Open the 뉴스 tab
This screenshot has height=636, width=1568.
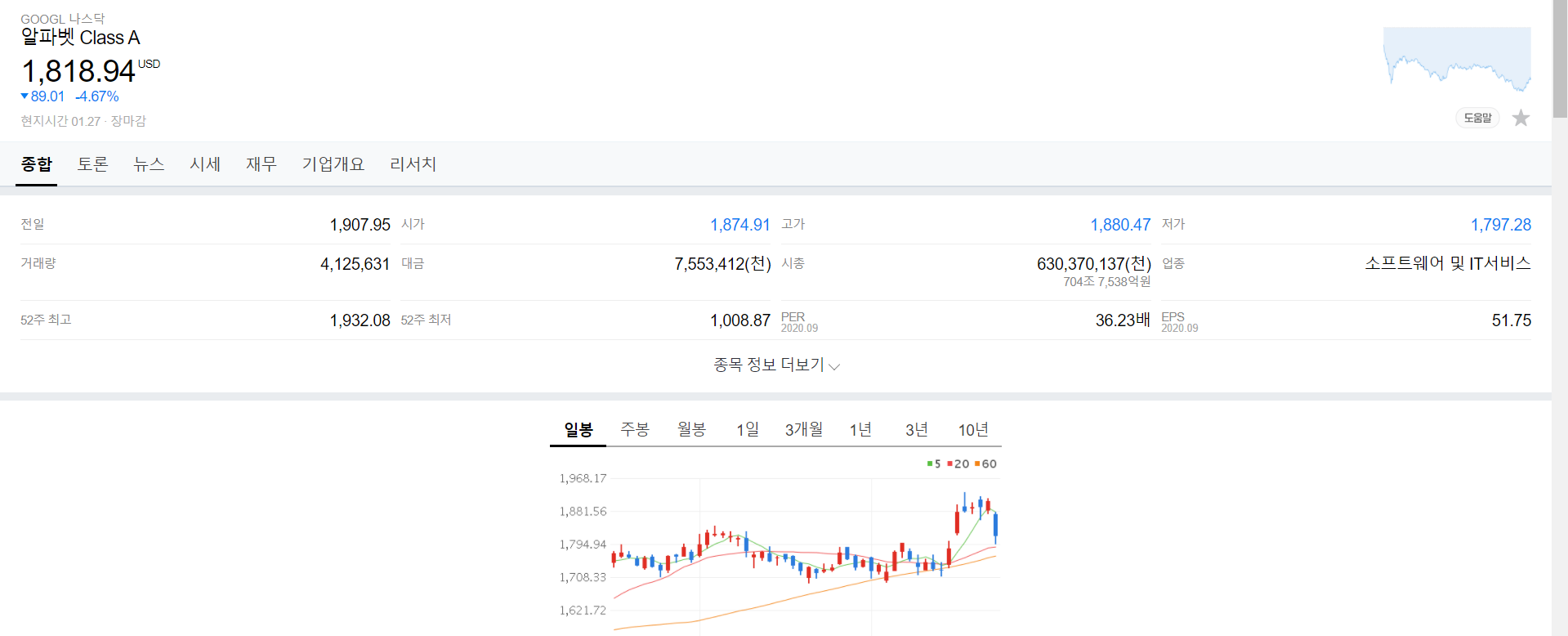pyautogui.click(x=149, y=164)
